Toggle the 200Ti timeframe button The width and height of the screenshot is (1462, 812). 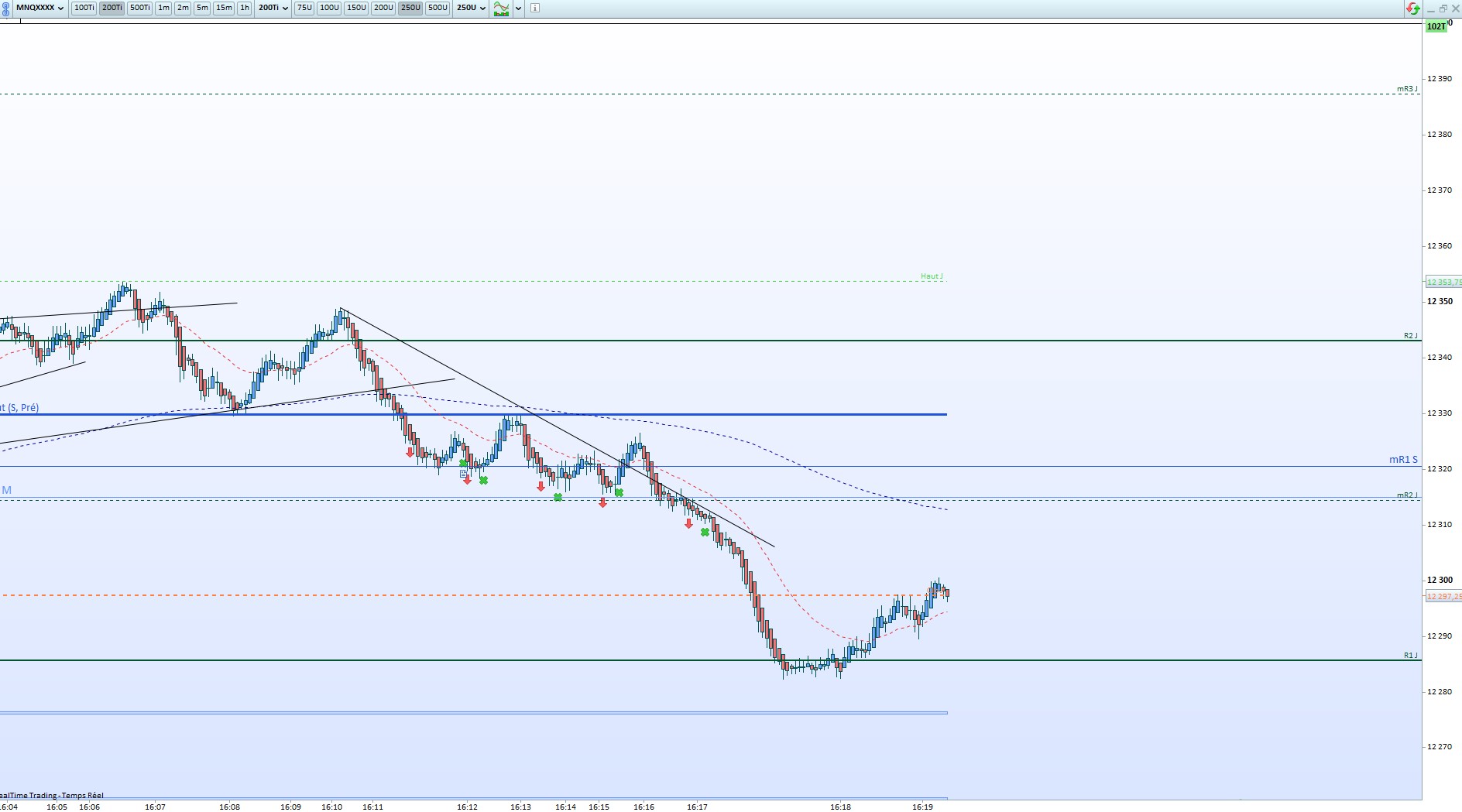[112, 8]
